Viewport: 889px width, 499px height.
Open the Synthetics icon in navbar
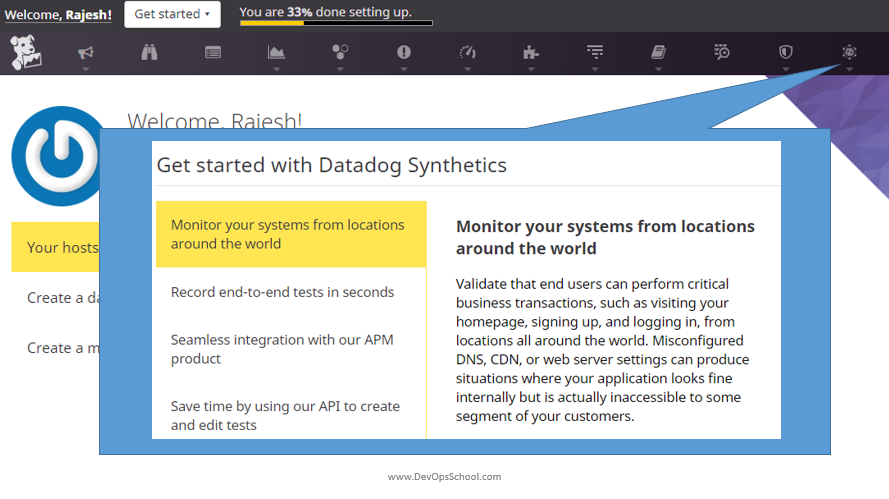(x=849, y=52)
